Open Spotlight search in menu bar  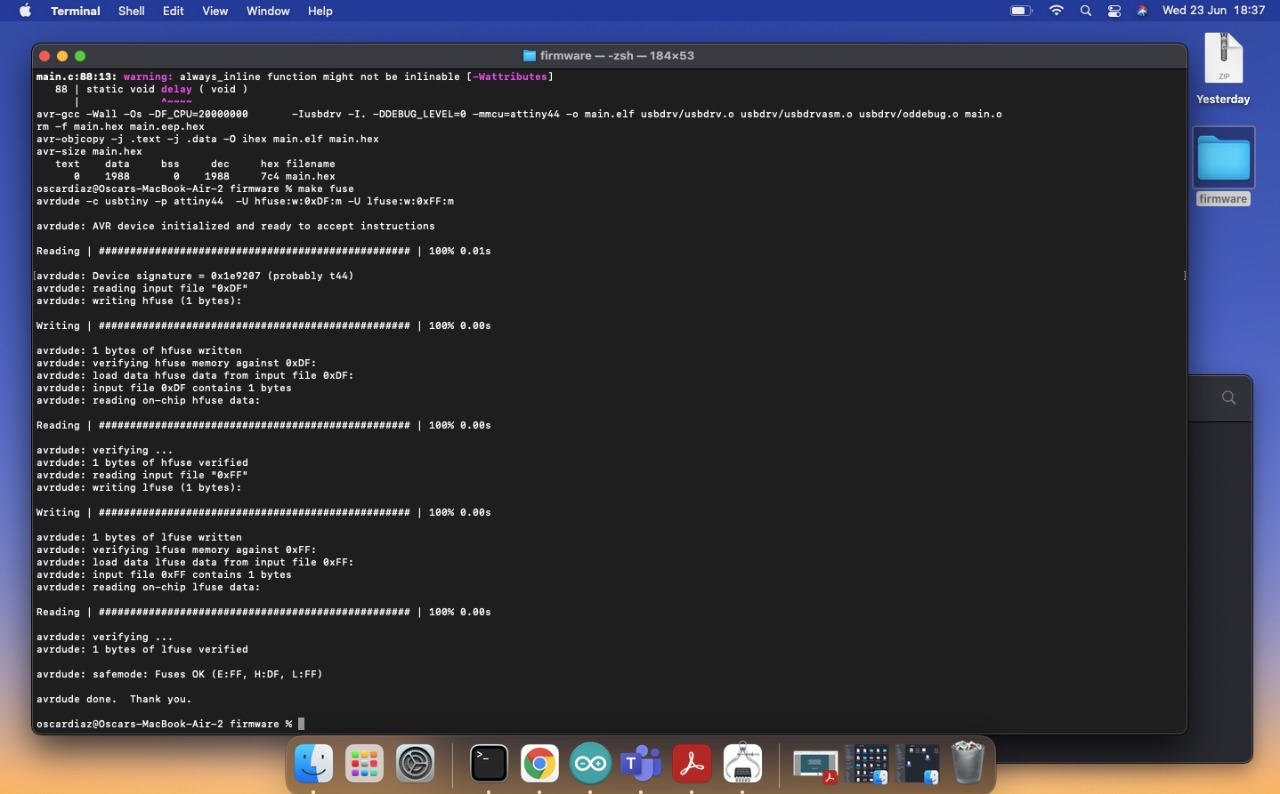(1086, 11)
